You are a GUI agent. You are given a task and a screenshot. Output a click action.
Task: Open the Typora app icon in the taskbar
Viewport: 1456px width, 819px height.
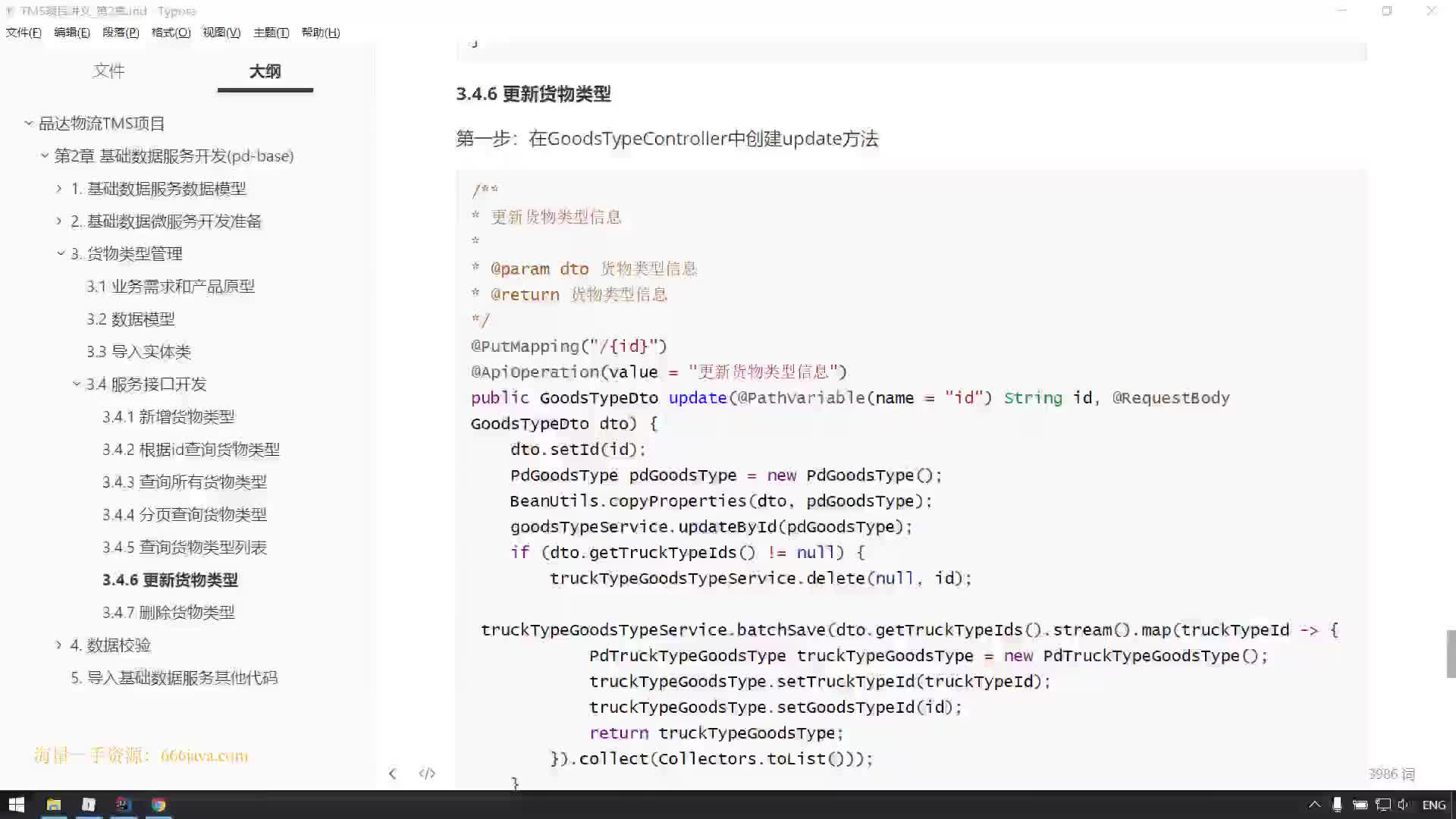click(89, 805)
